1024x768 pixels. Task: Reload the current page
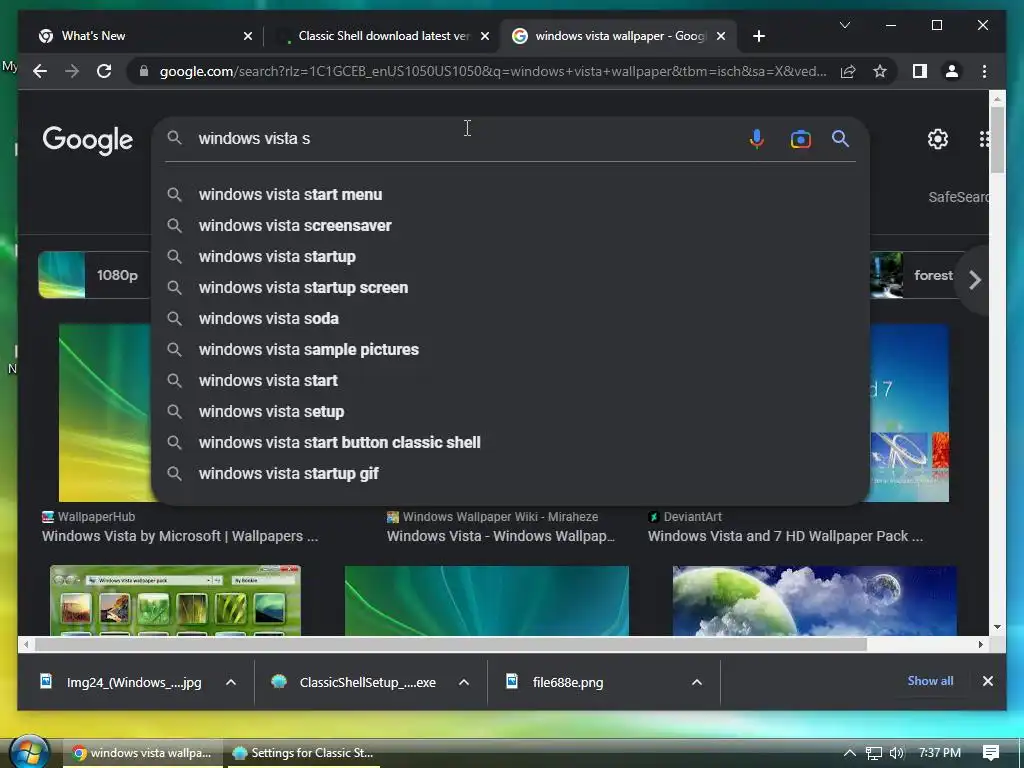[104, 71]
